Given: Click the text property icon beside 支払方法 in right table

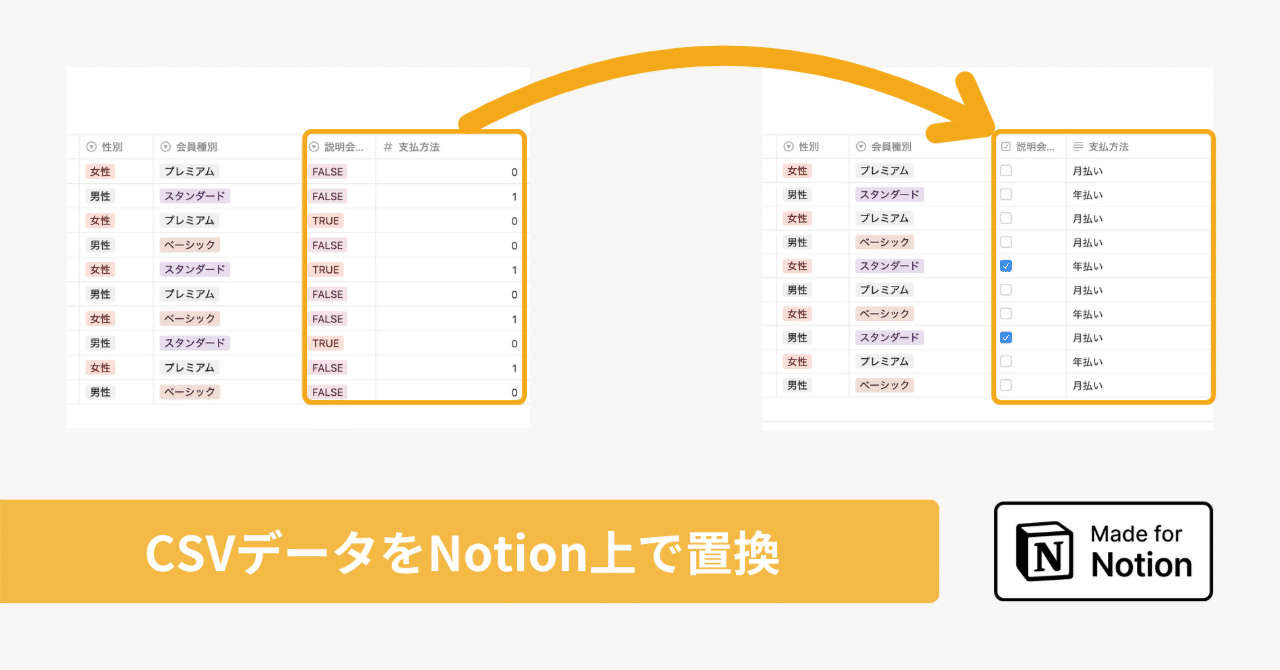Looking at the screenshot, I should point(1076,145).
